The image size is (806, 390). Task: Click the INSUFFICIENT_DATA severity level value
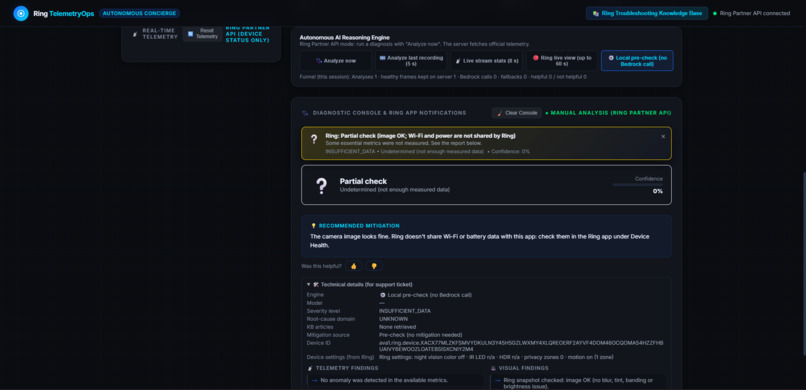[405, 311]
